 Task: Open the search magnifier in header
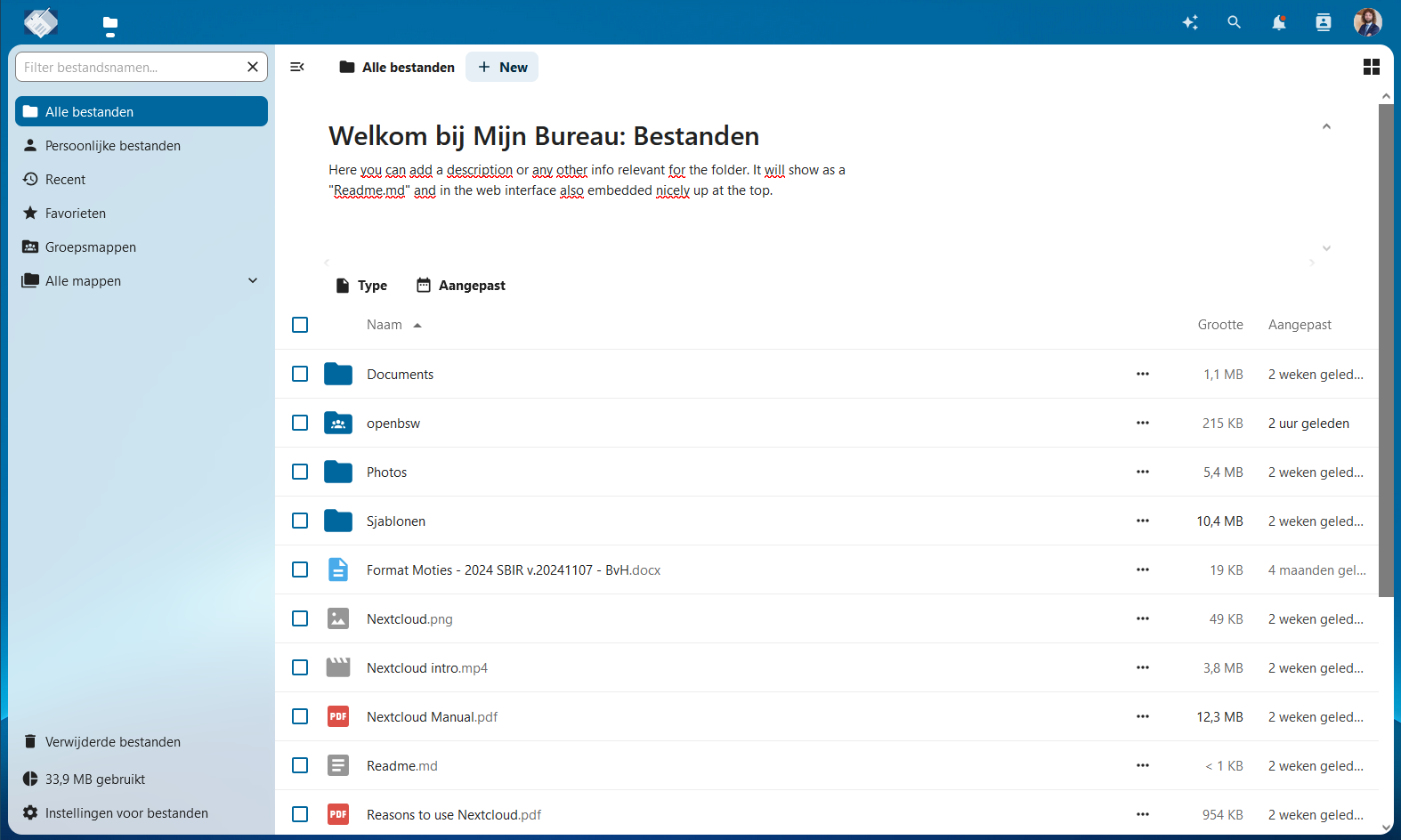tap(1234, 22)
